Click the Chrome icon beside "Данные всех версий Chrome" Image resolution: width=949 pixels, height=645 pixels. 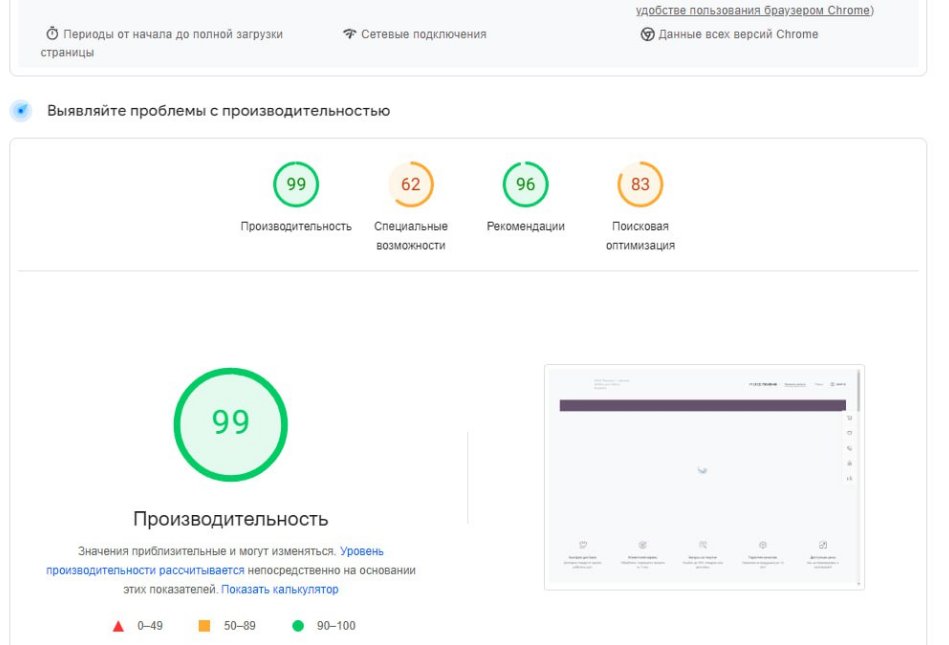tap(647, 35)
